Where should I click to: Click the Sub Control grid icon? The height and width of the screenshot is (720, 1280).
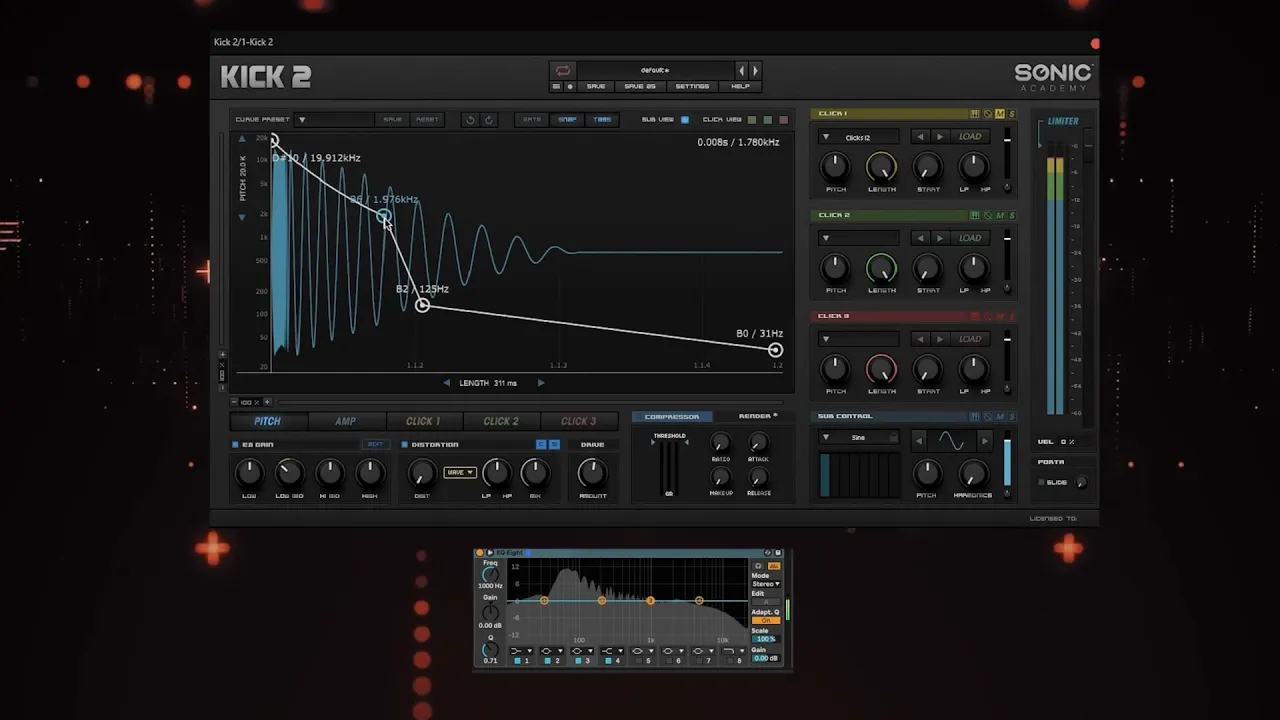pyautogui.click(x=975, y=416)
